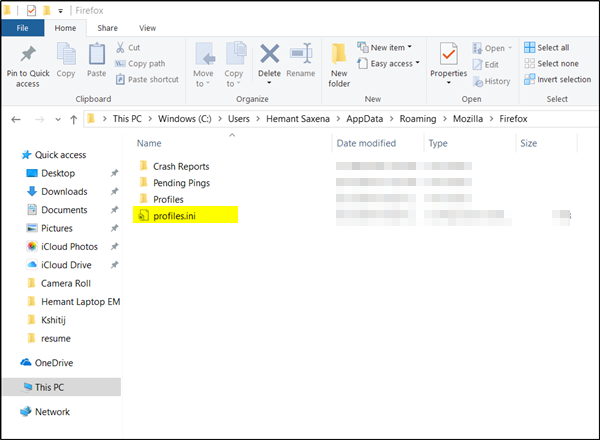This screenshot has width=600, height=440.
Task: Click the AppData breadcrumb in the address bar
Action: 365,119
